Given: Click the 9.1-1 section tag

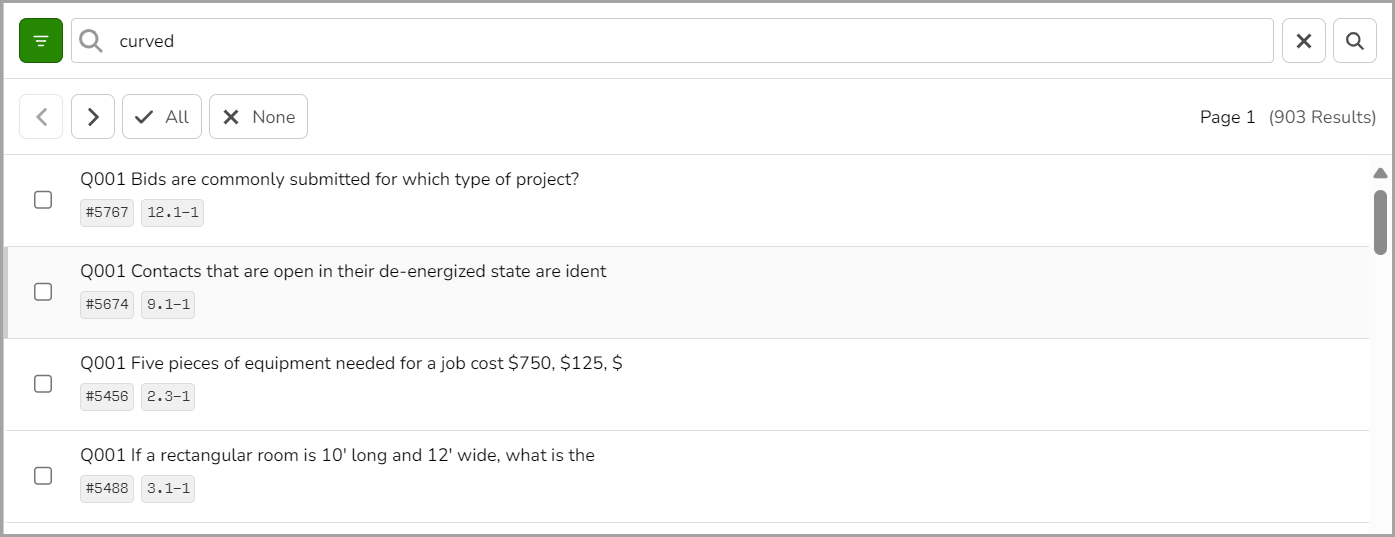Looking at the screenshot, I should (168, 305).
